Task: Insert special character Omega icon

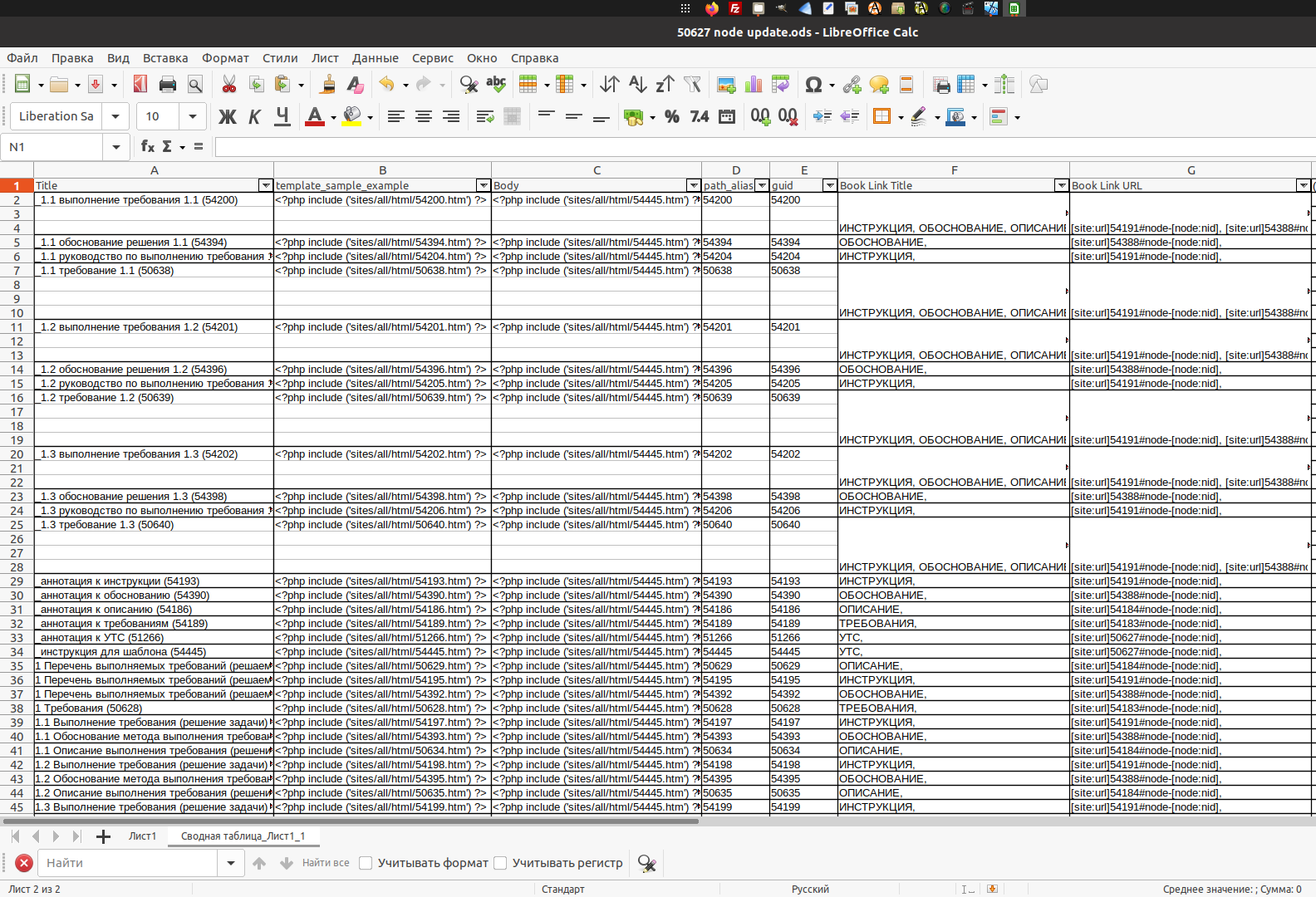Action: [813, 85]
